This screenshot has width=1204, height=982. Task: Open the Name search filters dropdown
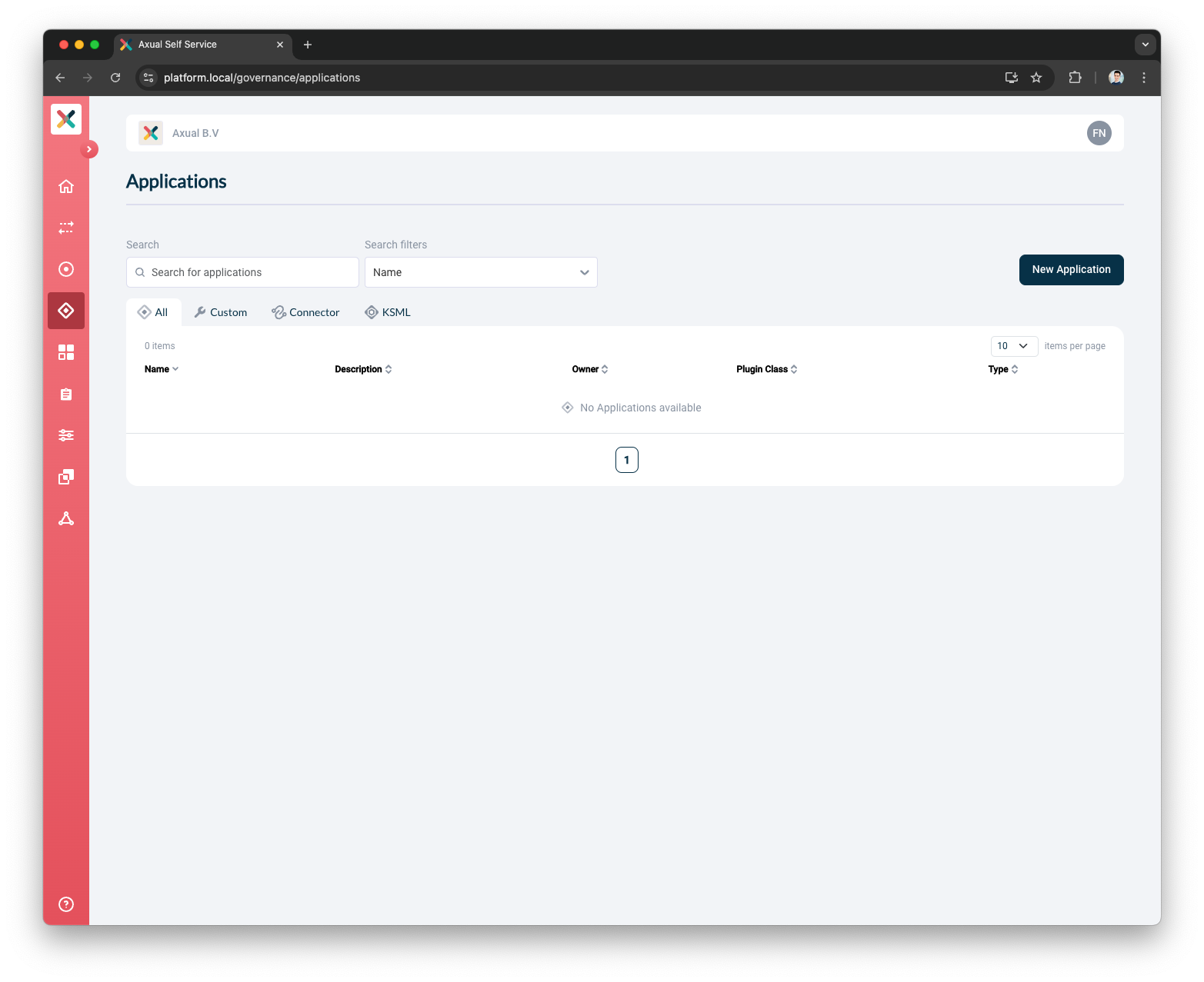coord(480,272)
